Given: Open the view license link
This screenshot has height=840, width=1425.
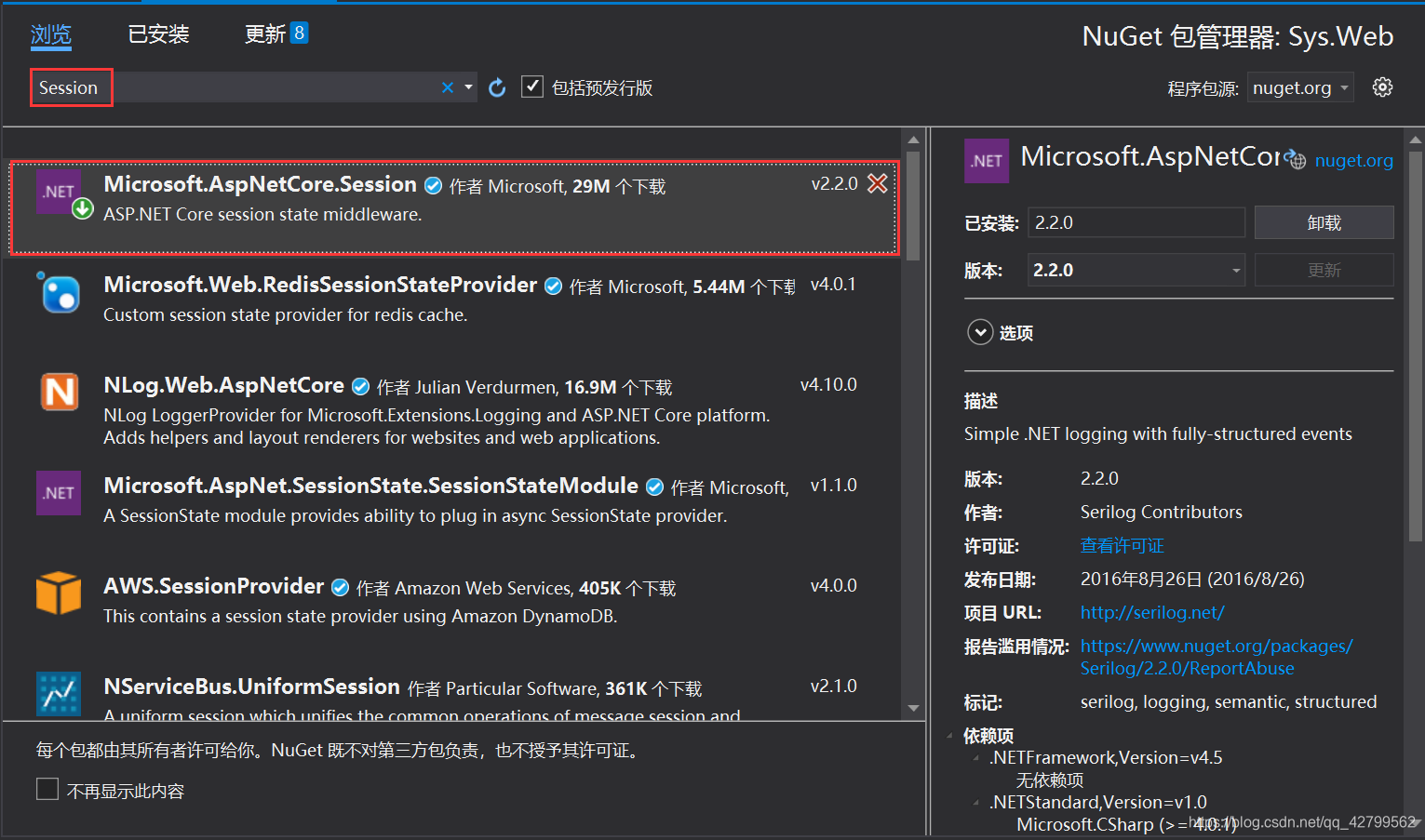Looking at the screenshot, I should click(1122, 546).
